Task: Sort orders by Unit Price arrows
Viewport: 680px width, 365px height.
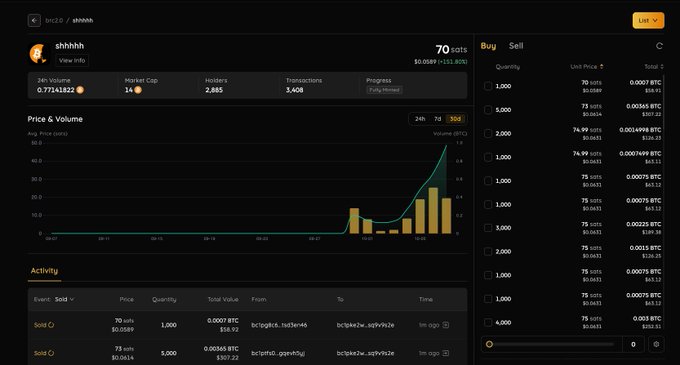Action: (x=602, y=67)
